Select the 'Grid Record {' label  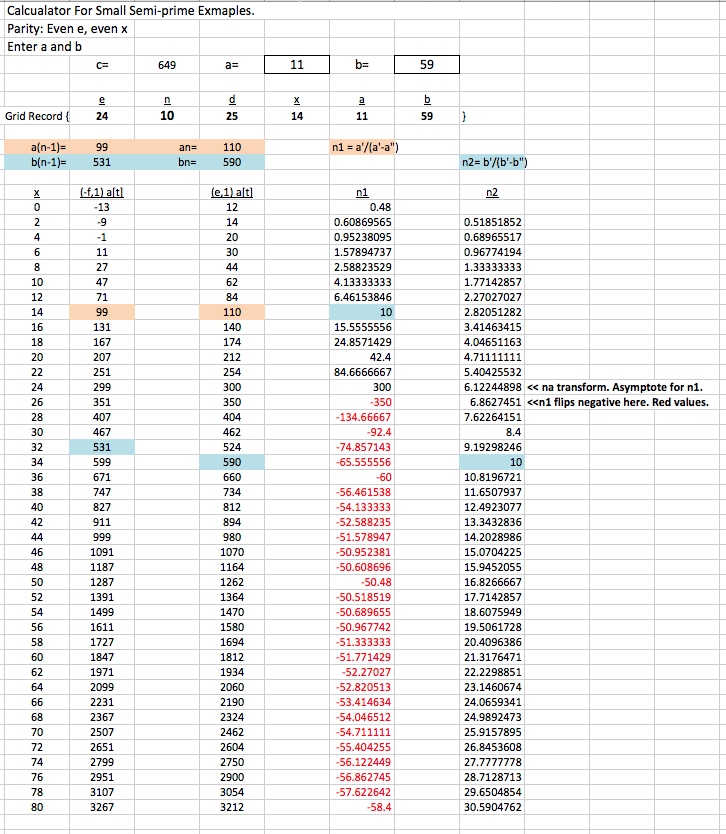click(37, 116)
